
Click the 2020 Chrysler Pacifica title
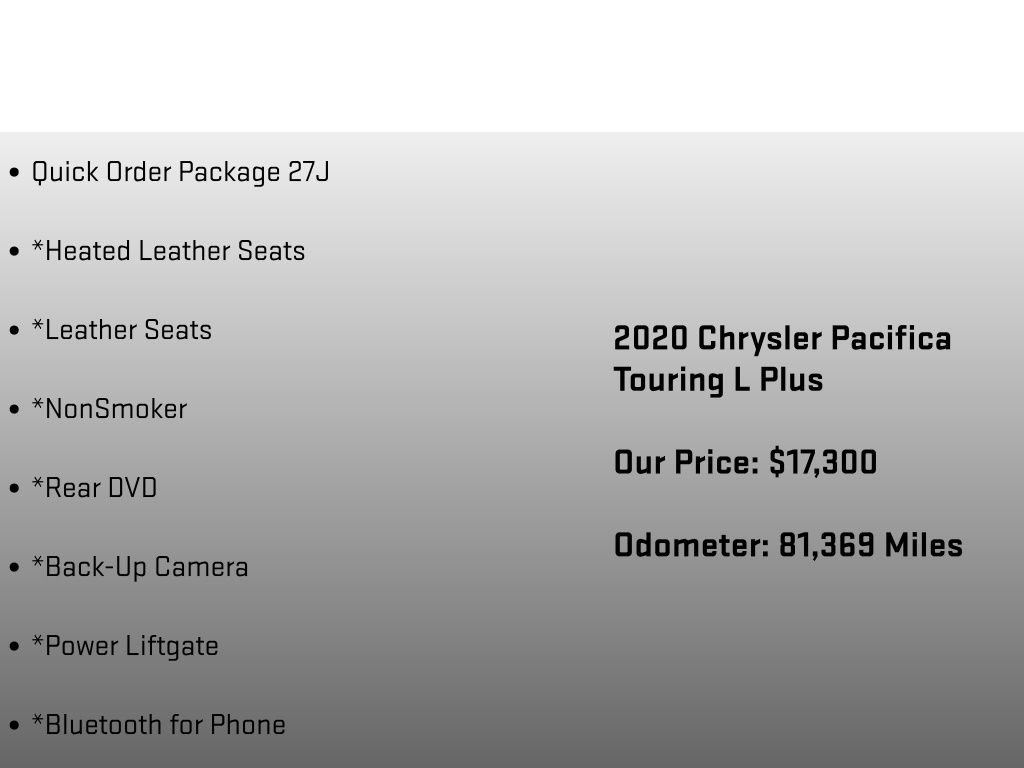click(782, 338)
